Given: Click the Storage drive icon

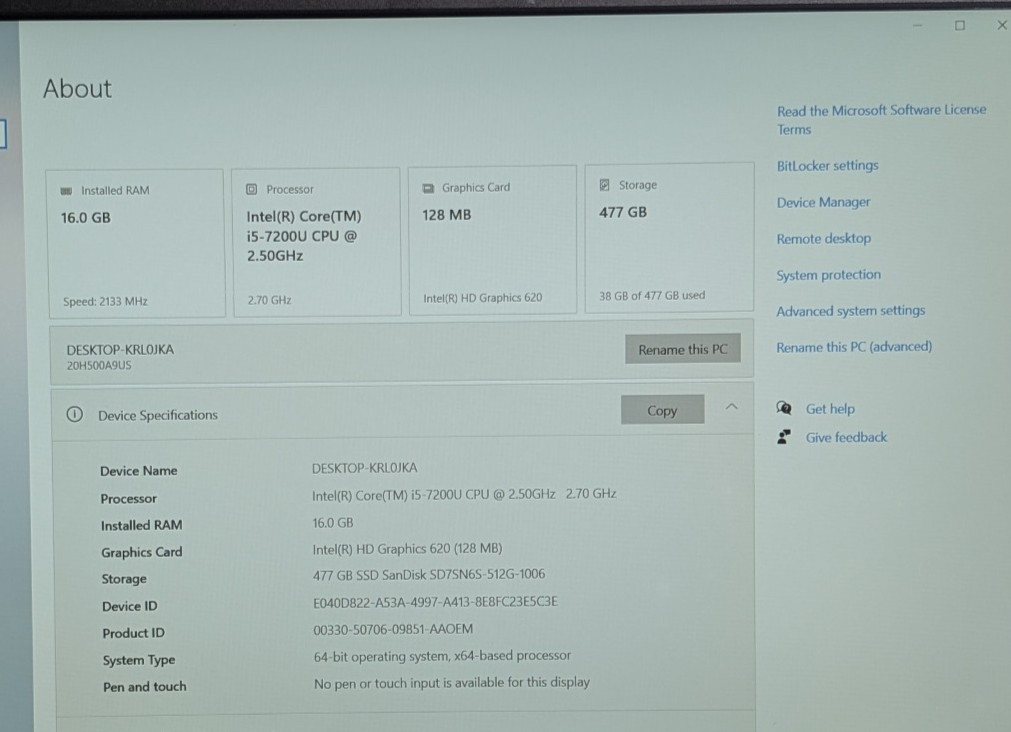Looking at the screenshot, I should pyautogui.click(x=604, y=185).
